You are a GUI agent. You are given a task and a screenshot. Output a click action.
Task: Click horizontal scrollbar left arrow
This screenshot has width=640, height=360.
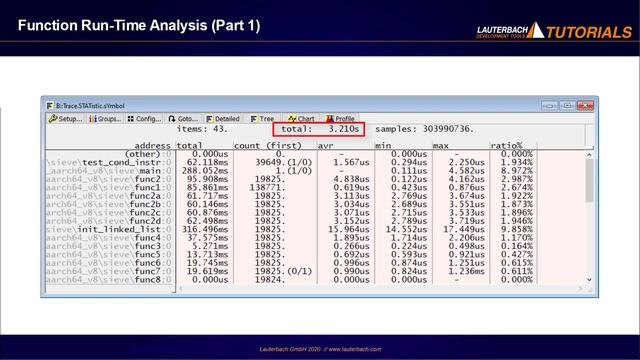point(180,288)
